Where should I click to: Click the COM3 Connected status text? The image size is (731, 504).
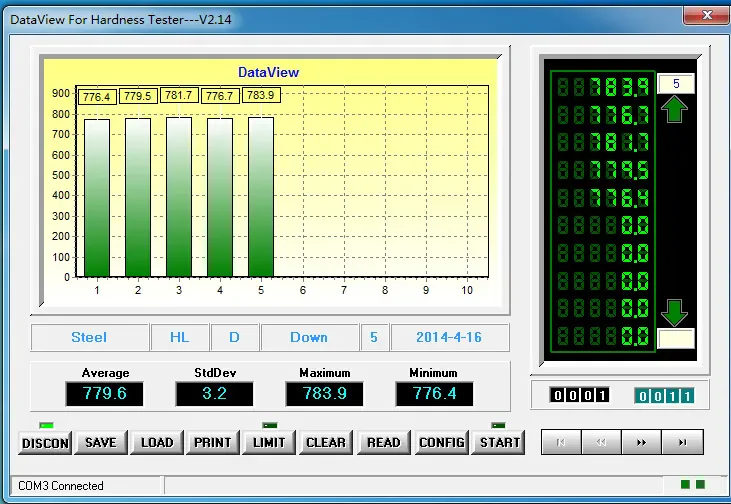pos(61,486)
